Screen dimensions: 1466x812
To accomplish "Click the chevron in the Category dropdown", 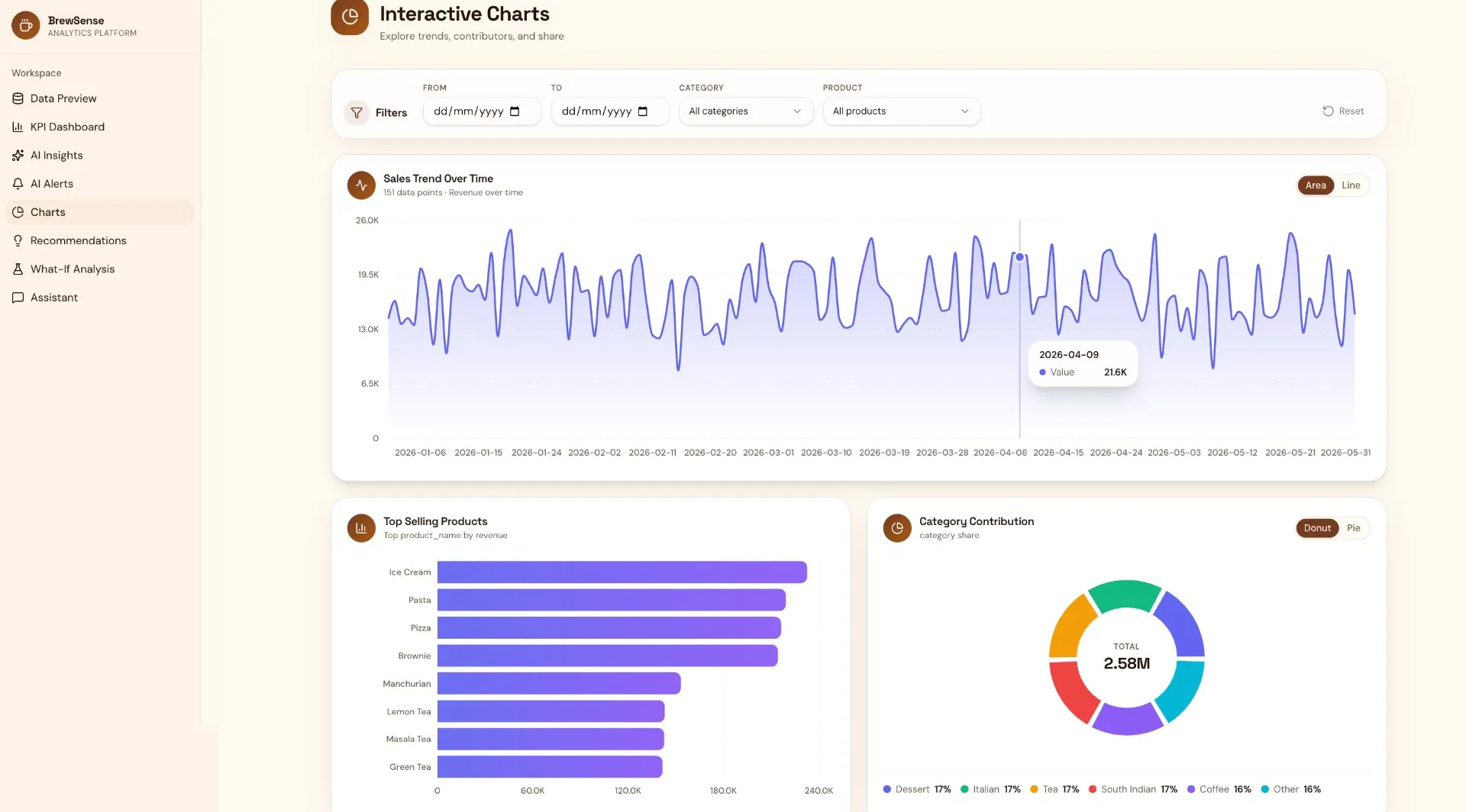I will coord(797,111).
